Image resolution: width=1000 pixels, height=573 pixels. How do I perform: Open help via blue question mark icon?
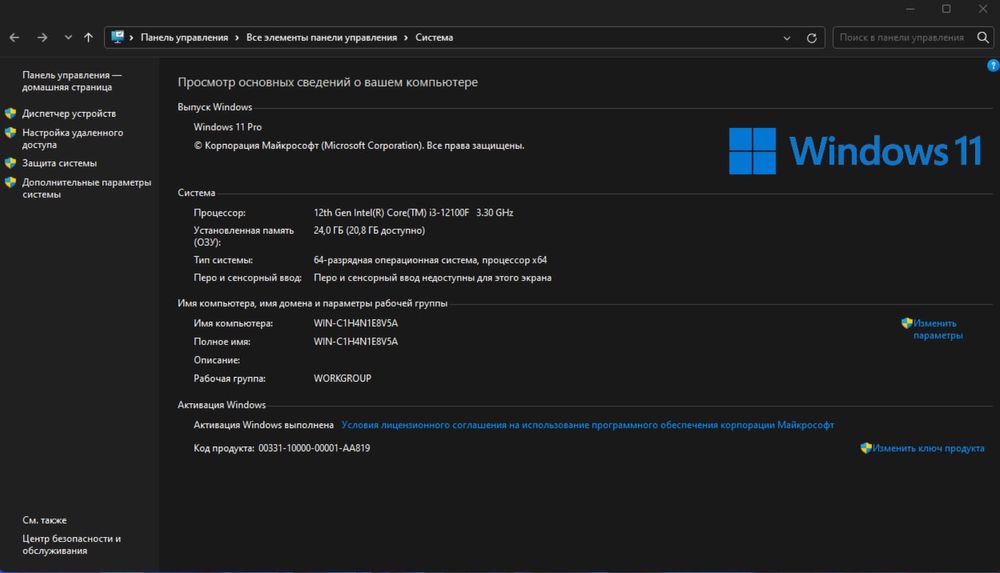(x=993, y=65)
